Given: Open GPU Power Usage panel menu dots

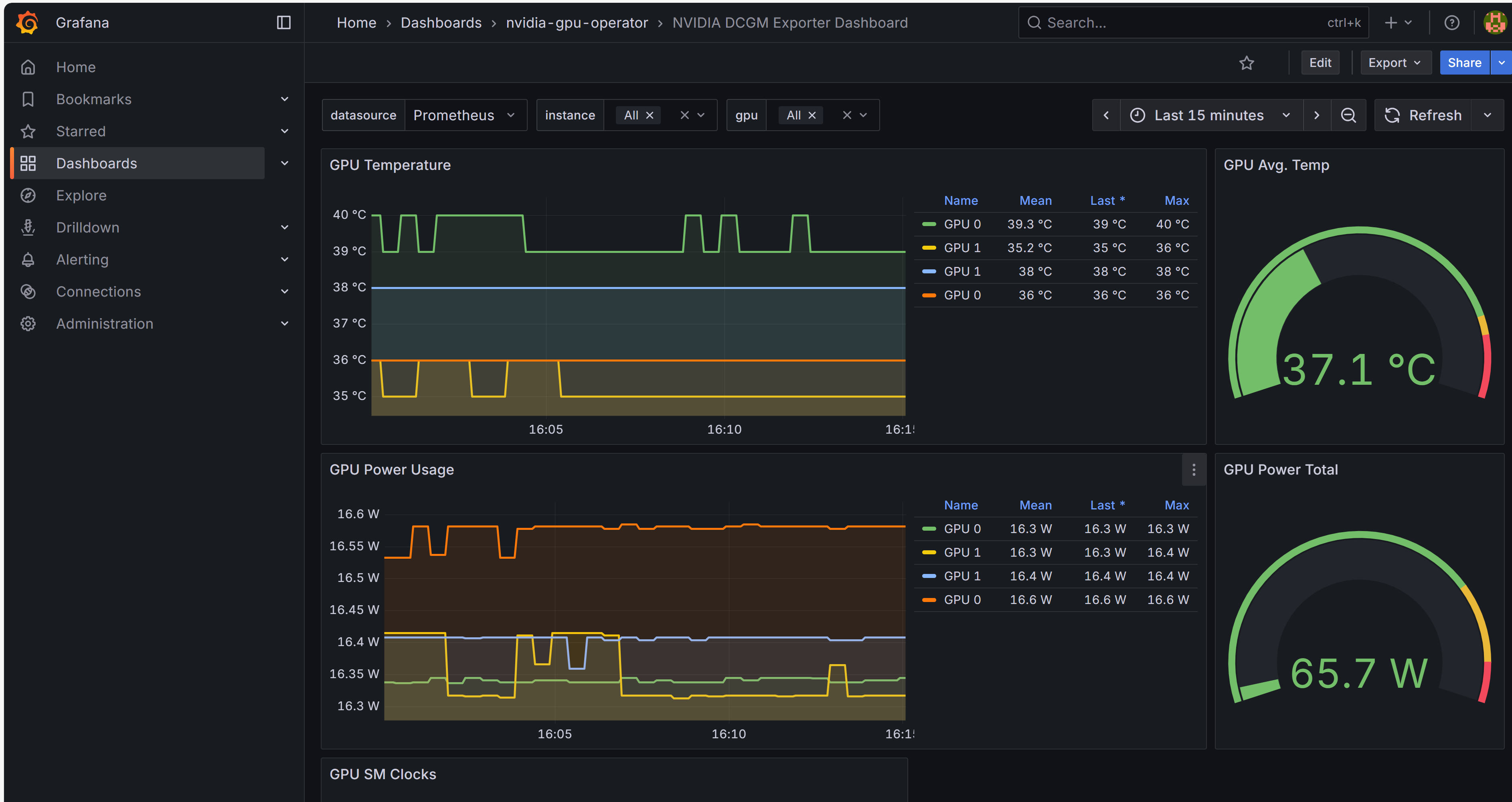Looking at the screenshot, I should click(x=1193, y=470).
